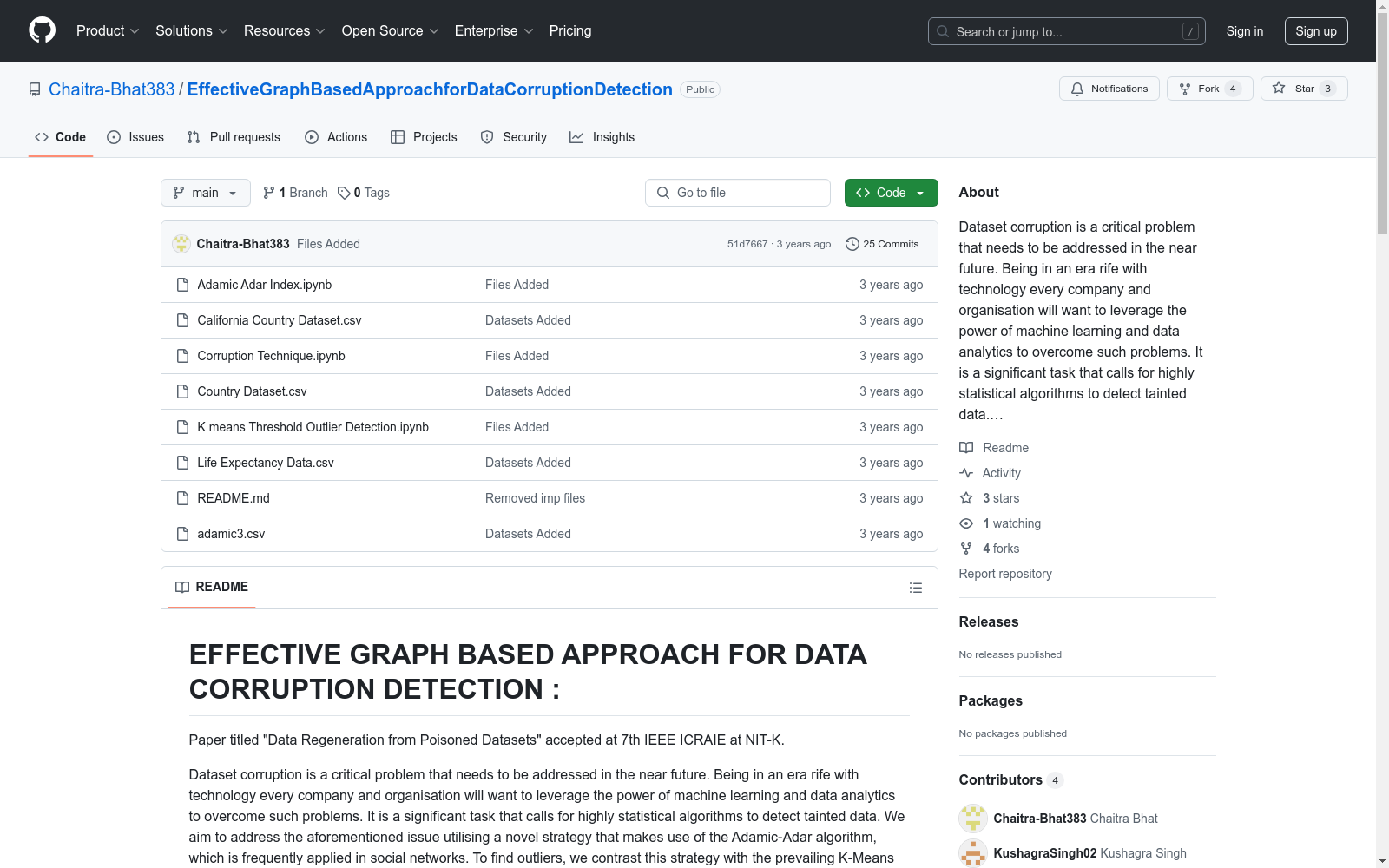Switch to the Insights tab
The width and height of the screenshot is (1389, 868).
[x=602, y=137]
